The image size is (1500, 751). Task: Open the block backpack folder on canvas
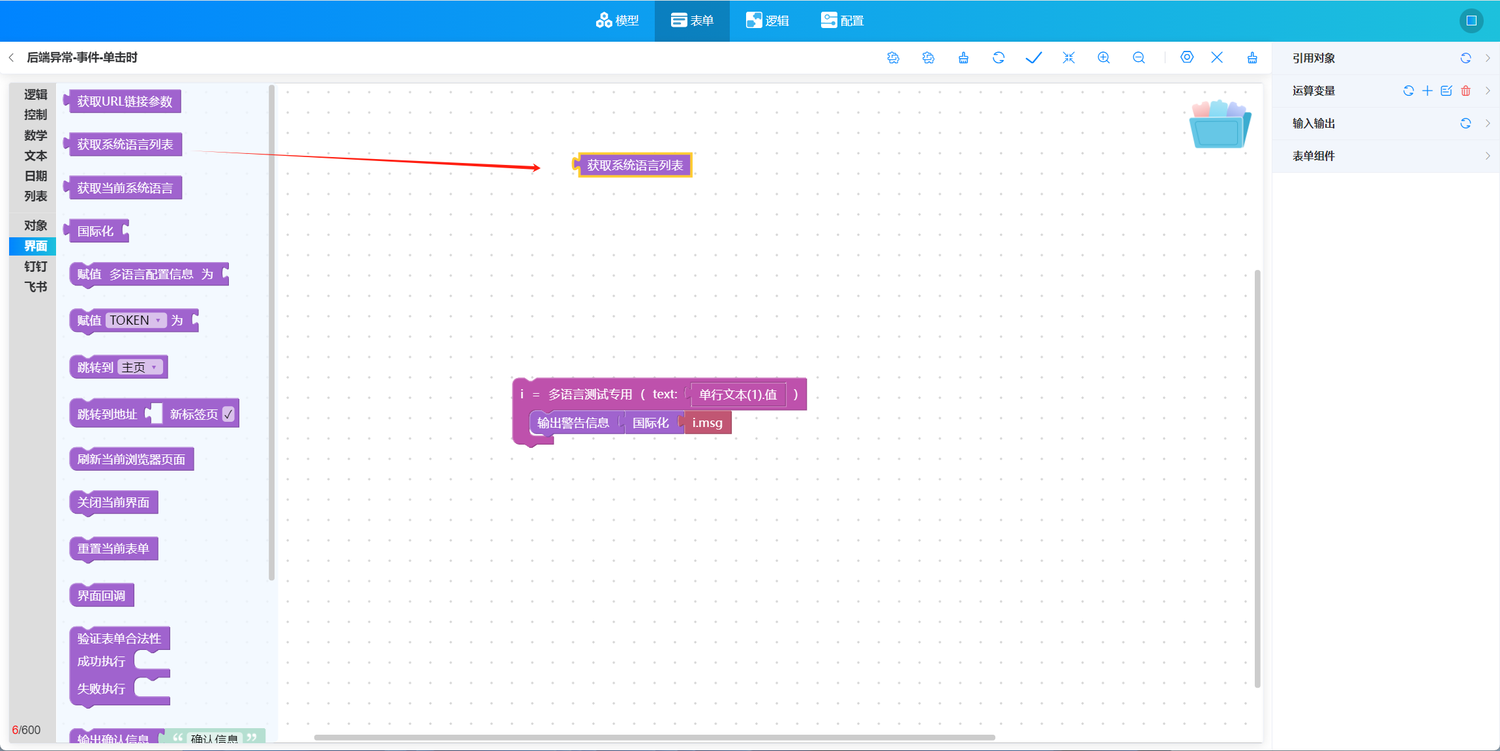point(1220,125)
